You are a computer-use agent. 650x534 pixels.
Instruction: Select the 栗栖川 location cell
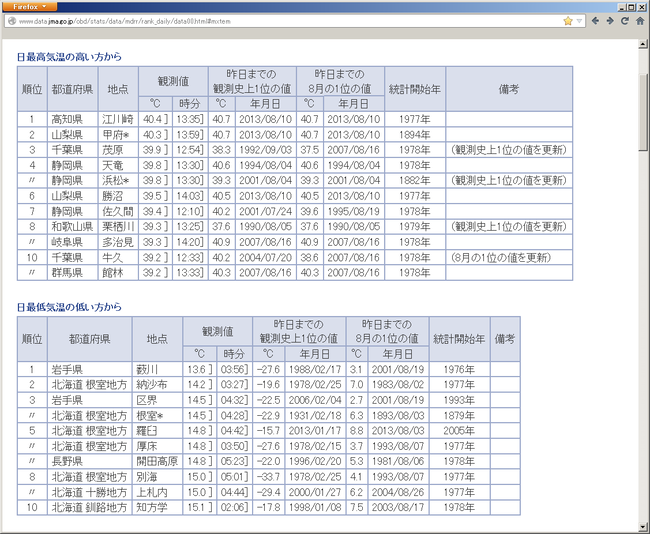point(118,227)
